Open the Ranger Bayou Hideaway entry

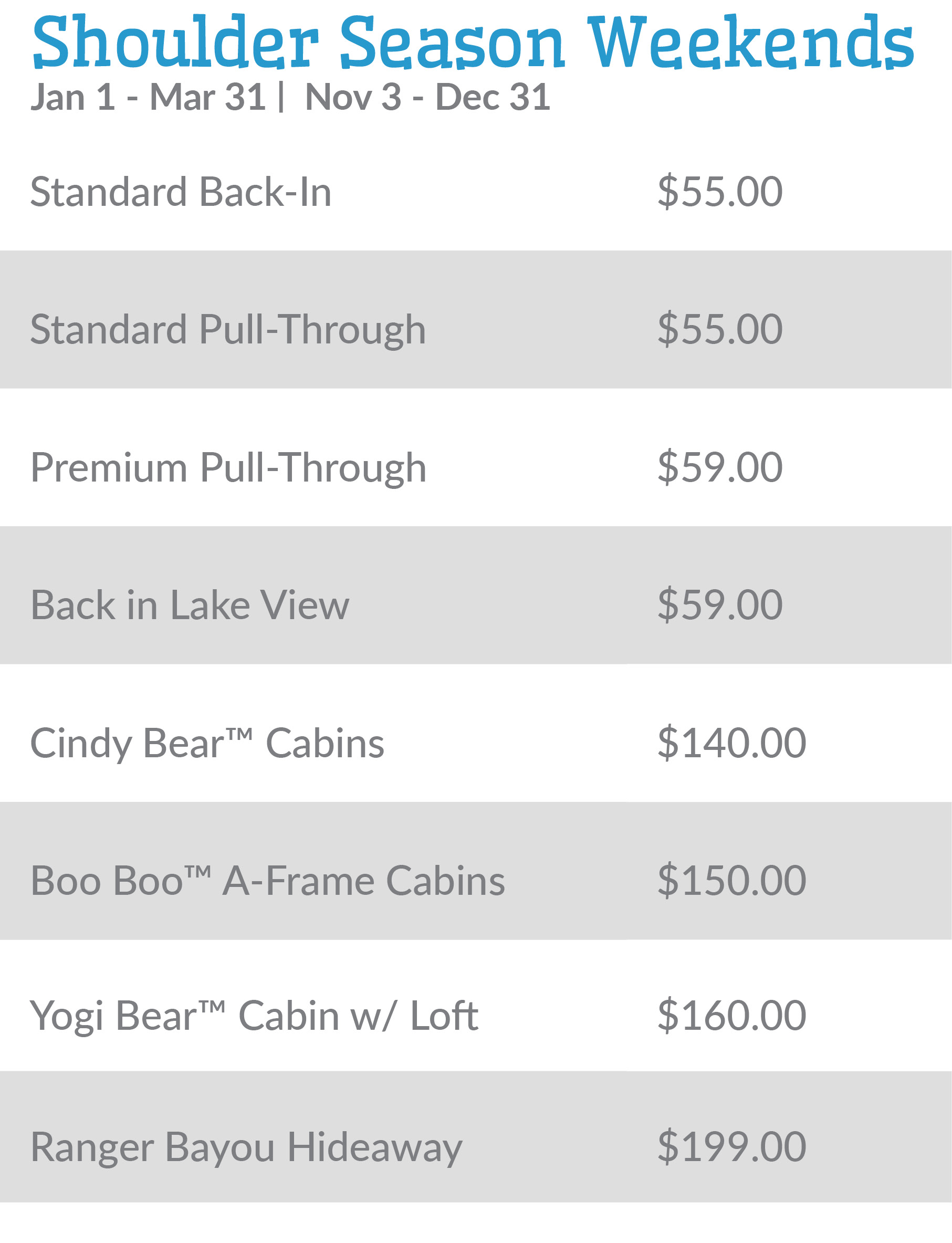tap(246, 1148)
